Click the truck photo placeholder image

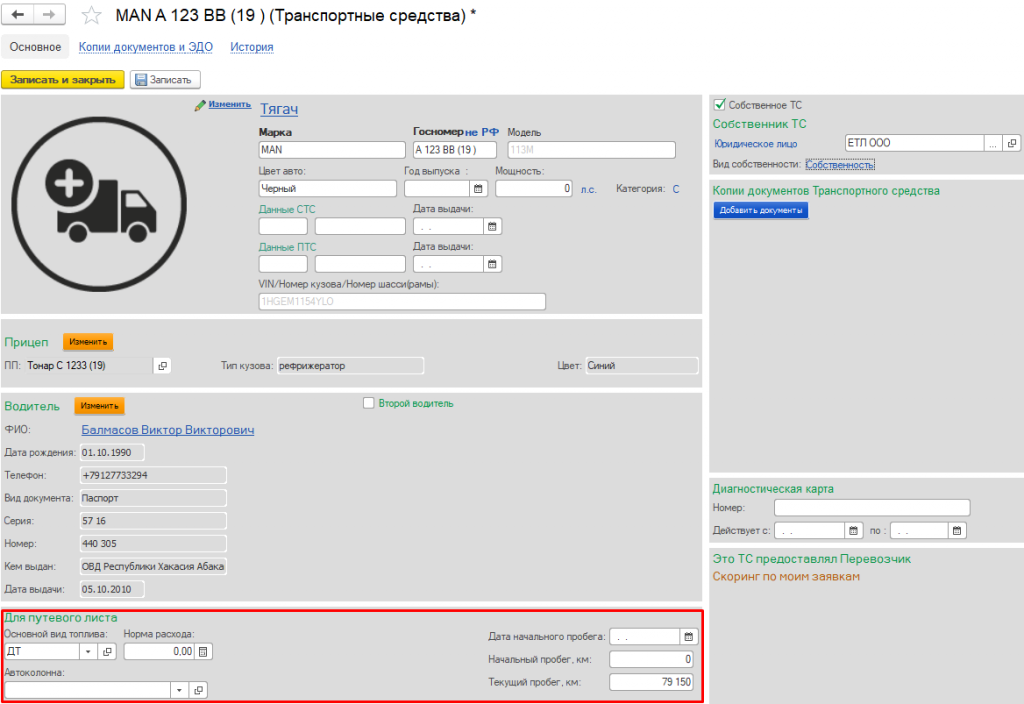click(99, 204)
